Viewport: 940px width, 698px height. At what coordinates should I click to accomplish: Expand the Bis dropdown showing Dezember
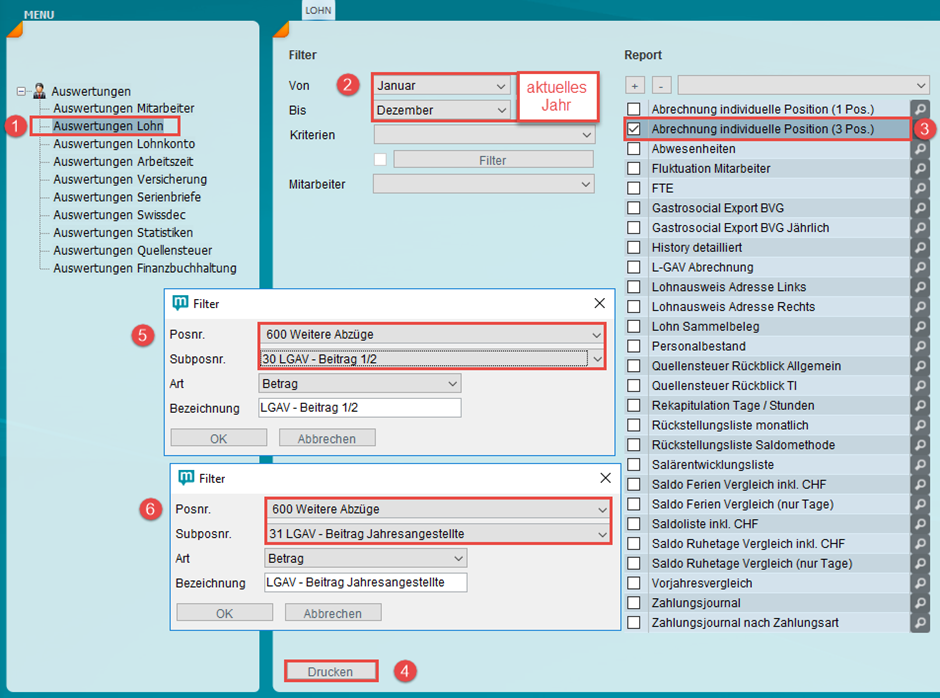441,110
